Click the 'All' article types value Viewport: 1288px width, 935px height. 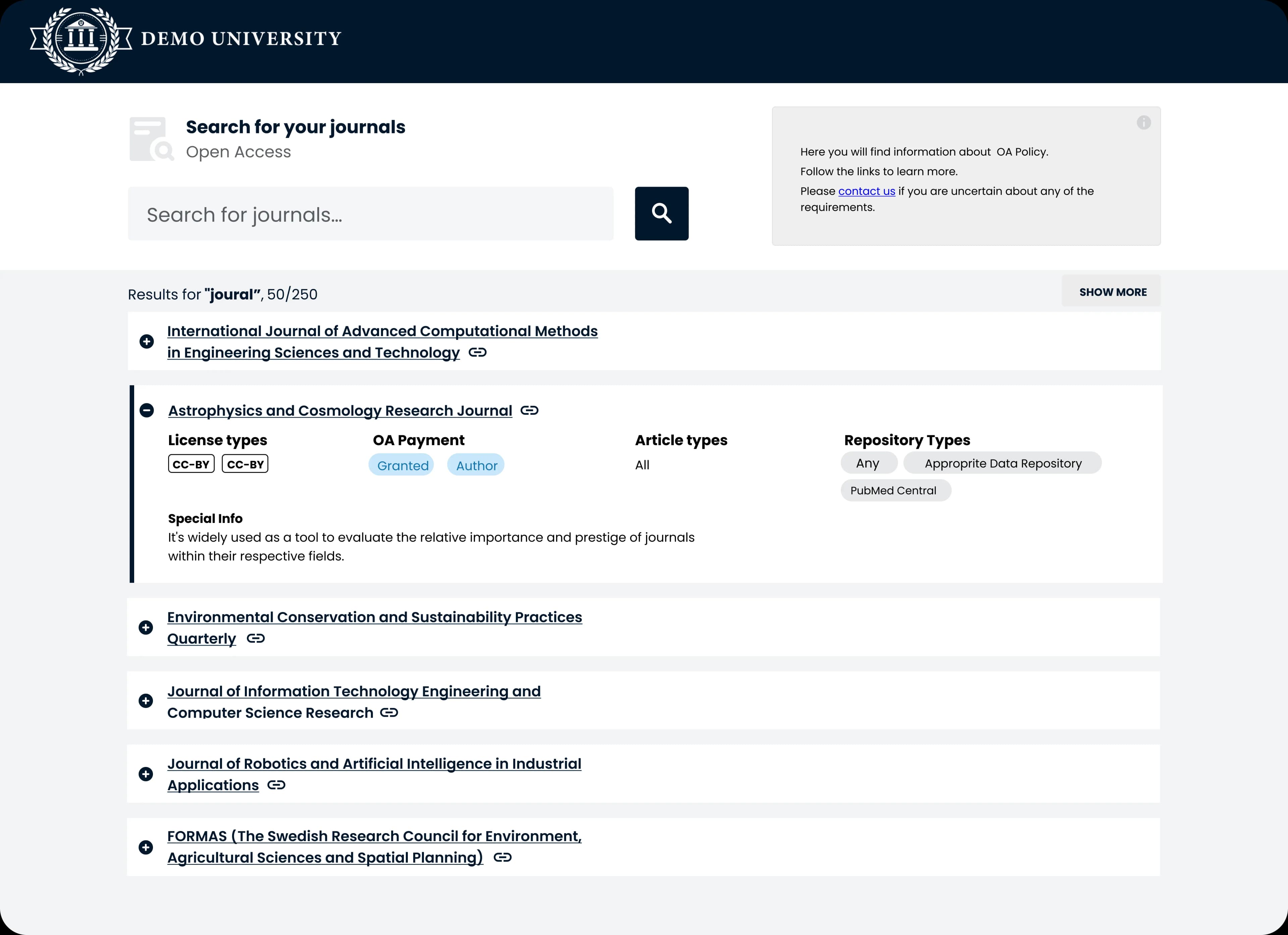coord(642,465)
